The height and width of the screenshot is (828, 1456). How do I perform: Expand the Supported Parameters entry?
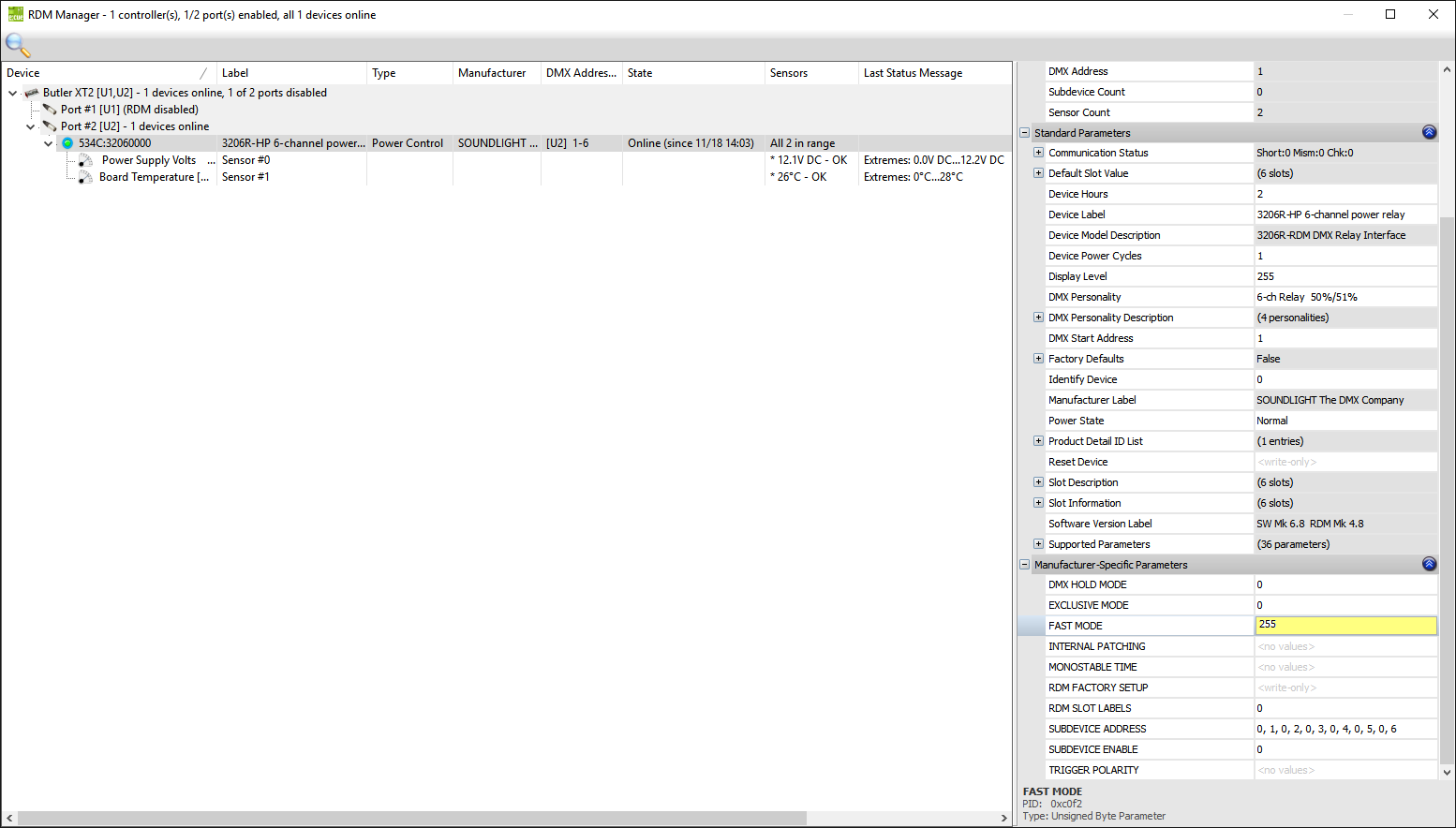point(1038,544)
